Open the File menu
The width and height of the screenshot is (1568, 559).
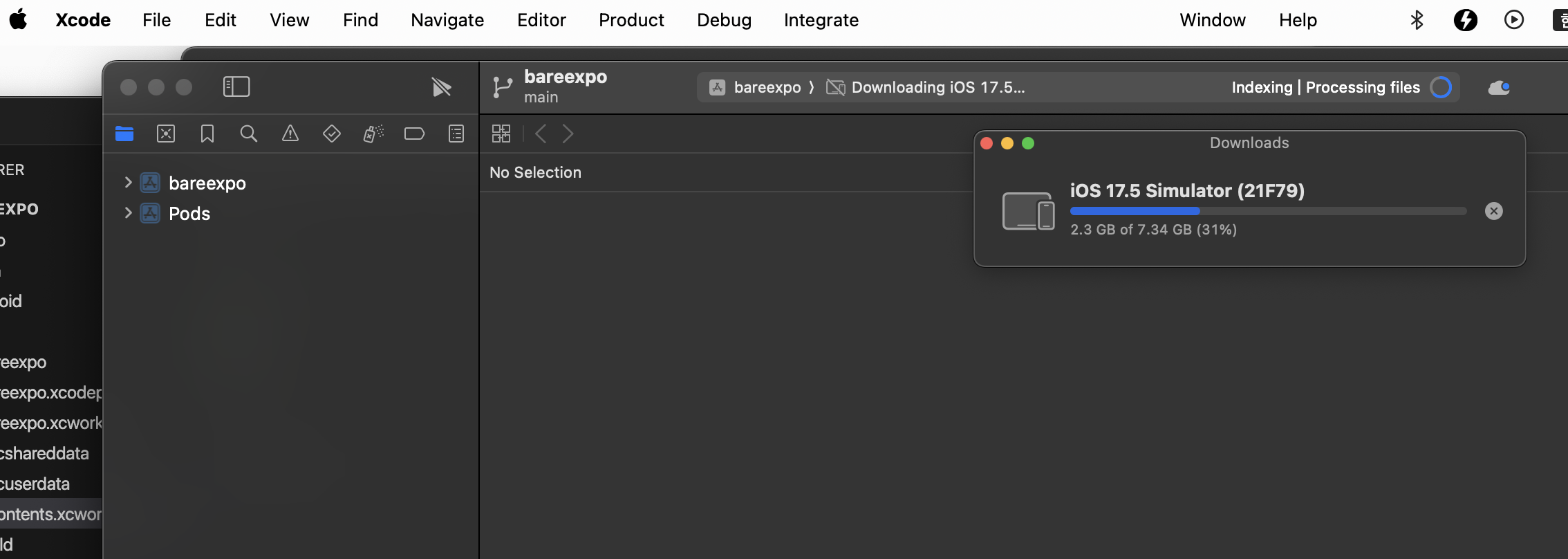pos(156,20)
